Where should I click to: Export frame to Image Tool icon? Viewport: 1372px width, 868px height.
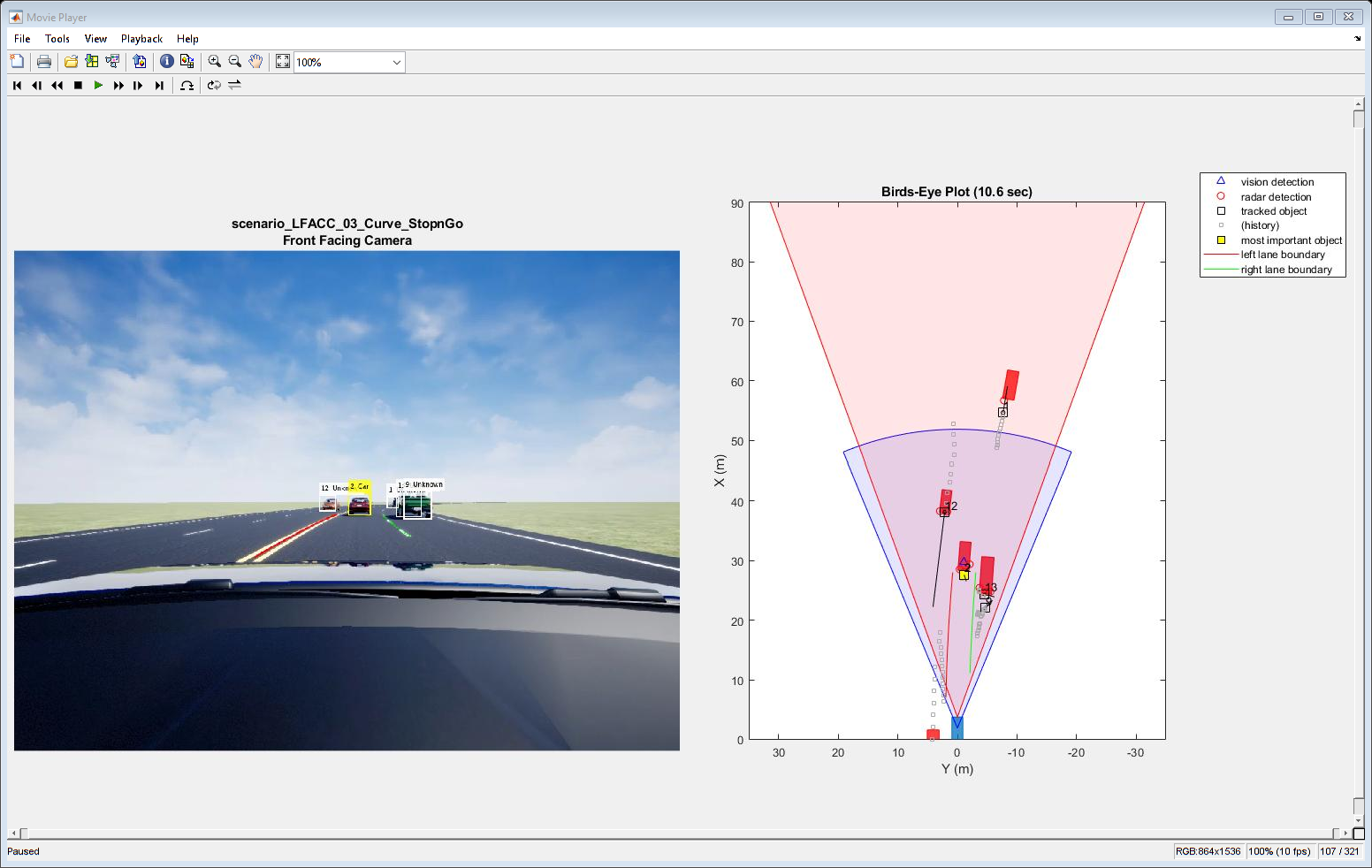pos(140,61)
